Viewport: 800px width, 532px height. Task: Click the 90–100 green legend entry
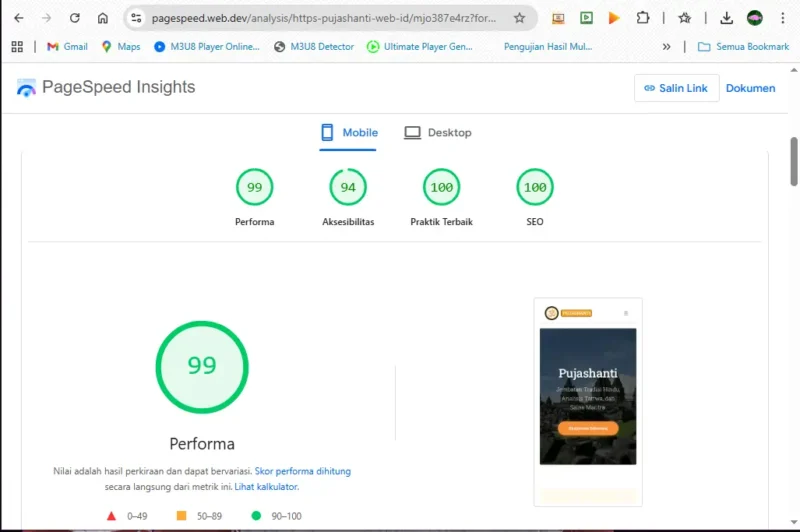click(277, 516)
